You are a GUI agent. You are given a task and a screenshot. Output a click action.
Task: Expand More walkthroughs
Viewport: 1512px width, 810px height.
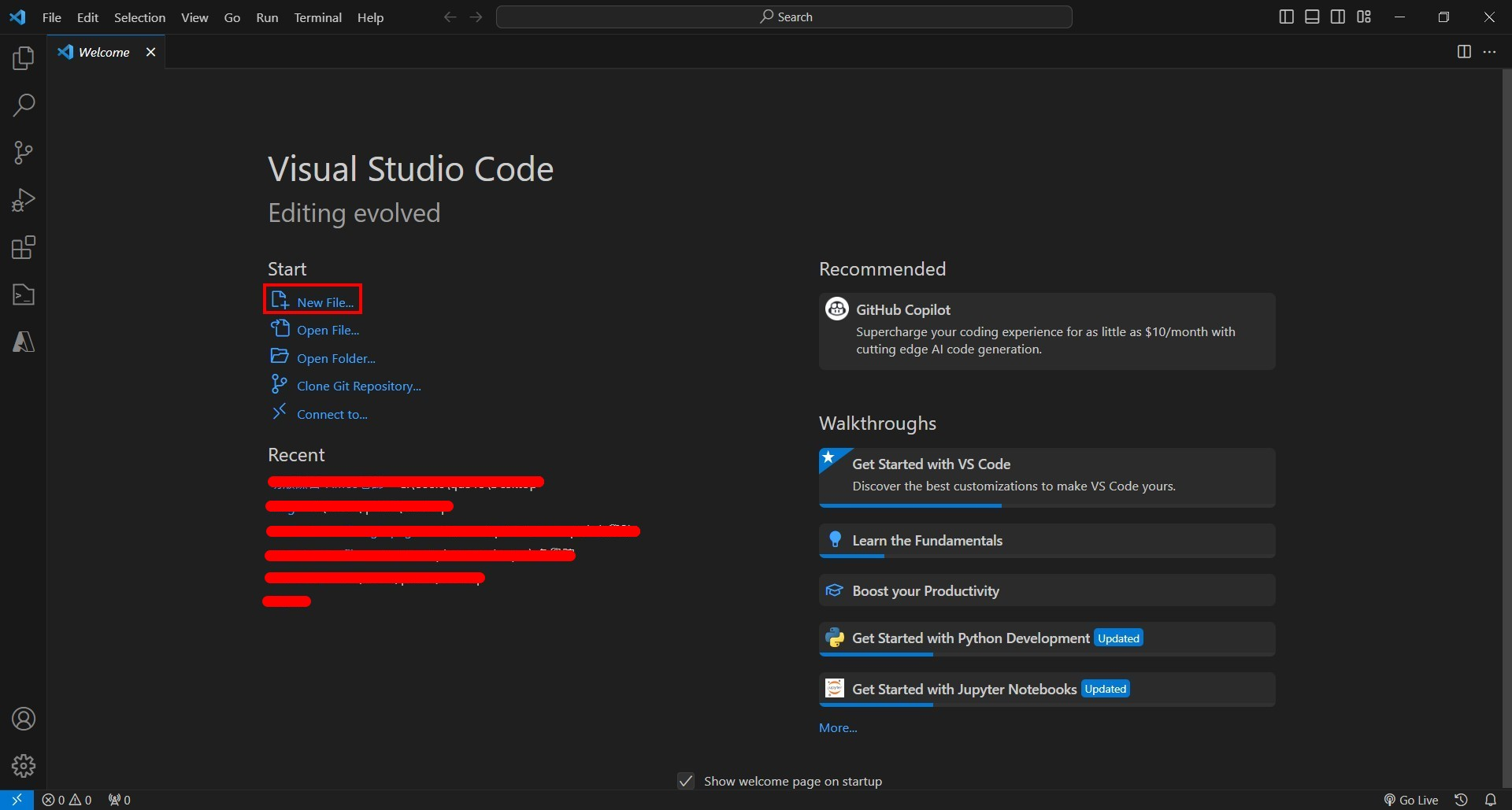coord(836,727)
